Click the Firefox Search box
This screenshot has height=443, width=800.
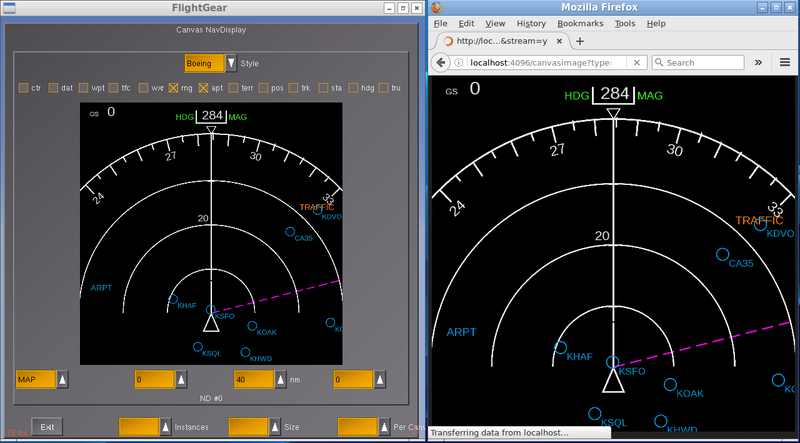pyautogui.click(x=698, y=62)
